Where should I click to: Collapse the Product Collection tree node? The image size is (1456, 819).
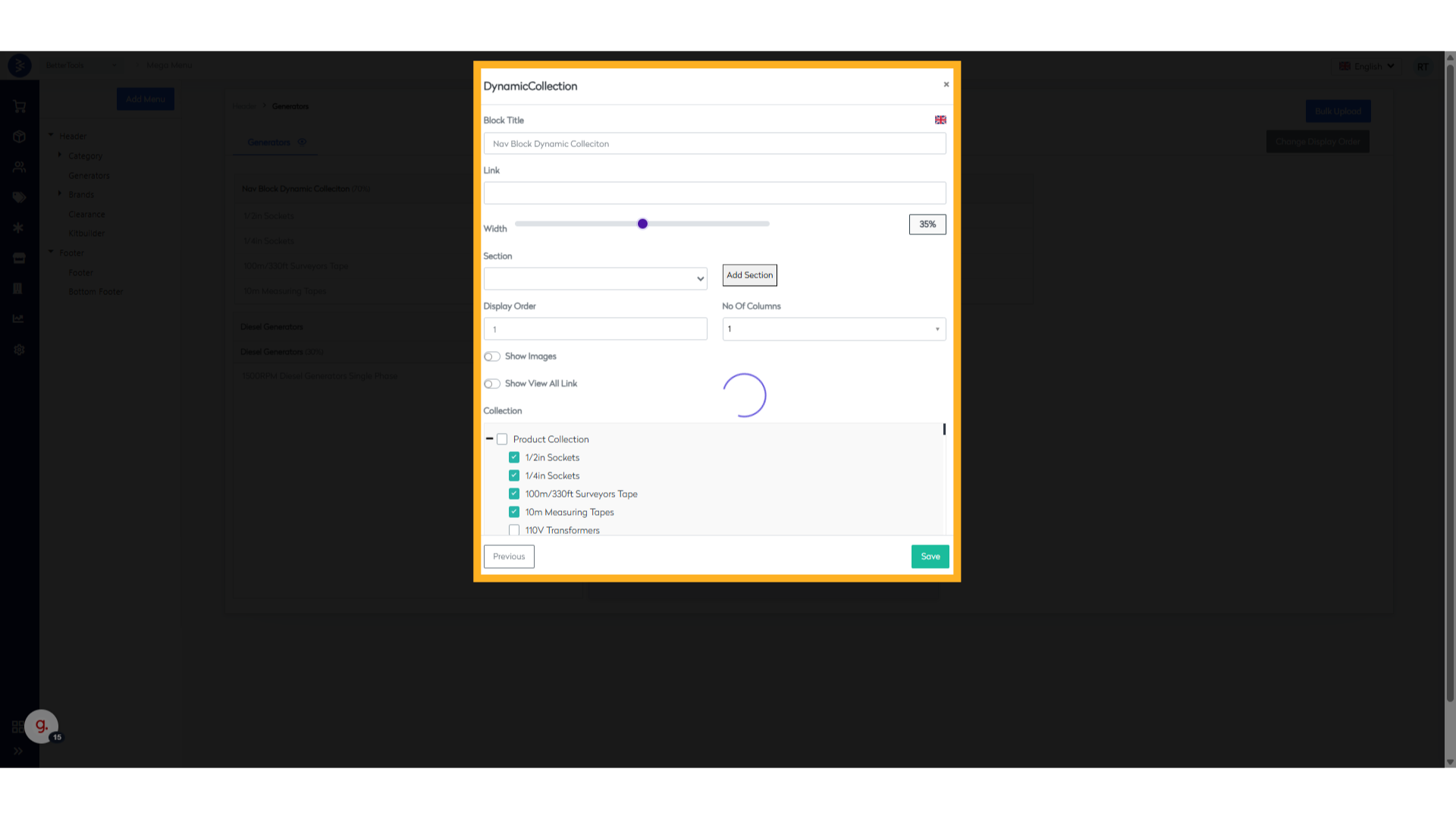(489, 439)
